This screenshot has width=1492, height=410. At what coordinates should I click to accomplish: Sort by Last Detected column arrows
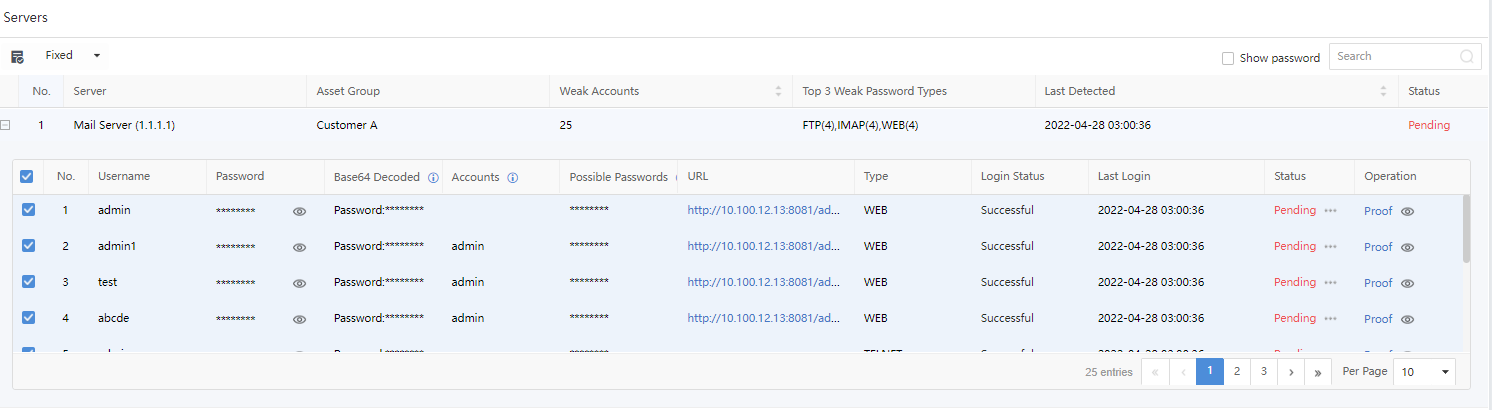[x=1384, y=91]
